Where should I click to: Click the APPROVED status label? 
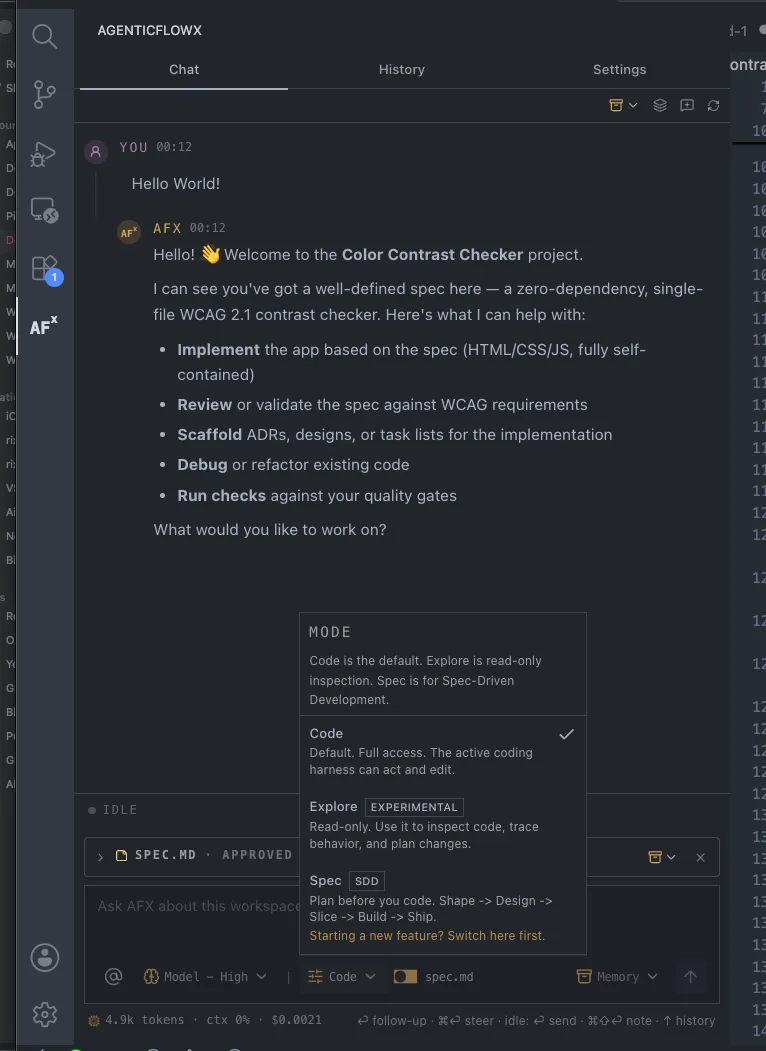coord(257,855)
